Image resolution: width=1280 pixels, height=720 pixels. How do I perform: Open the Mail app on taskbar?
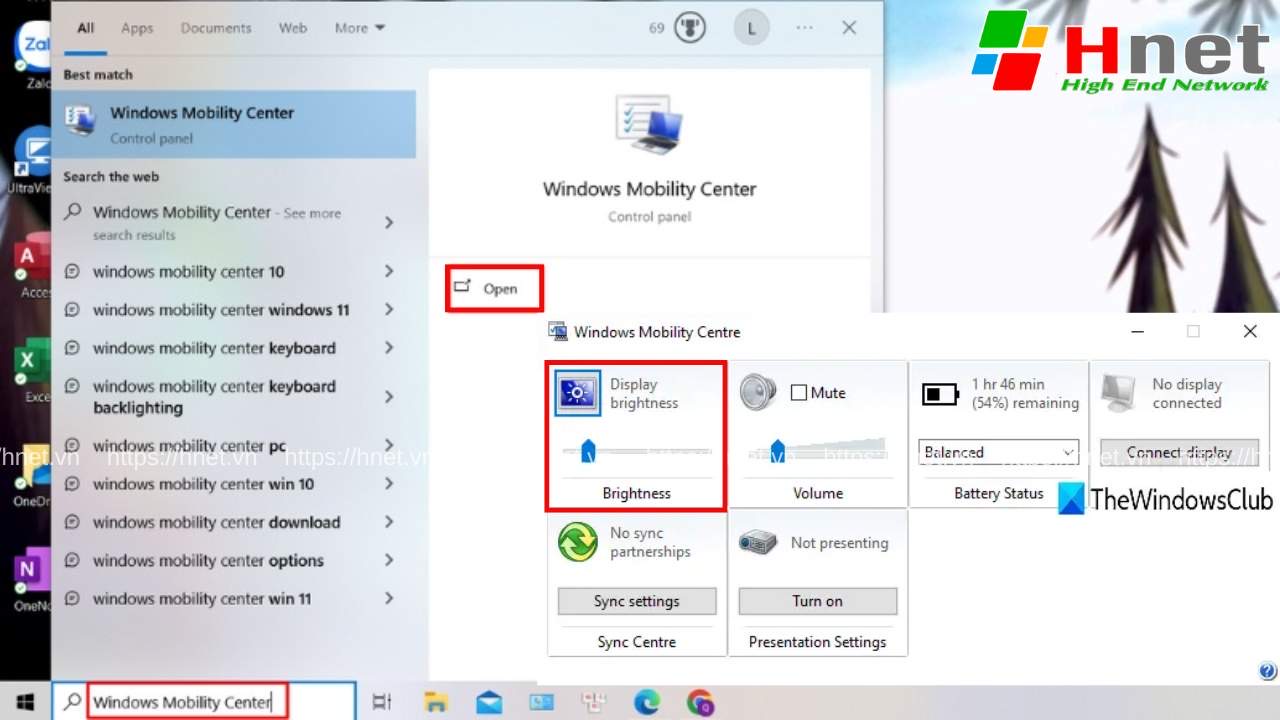click(489, 702)
